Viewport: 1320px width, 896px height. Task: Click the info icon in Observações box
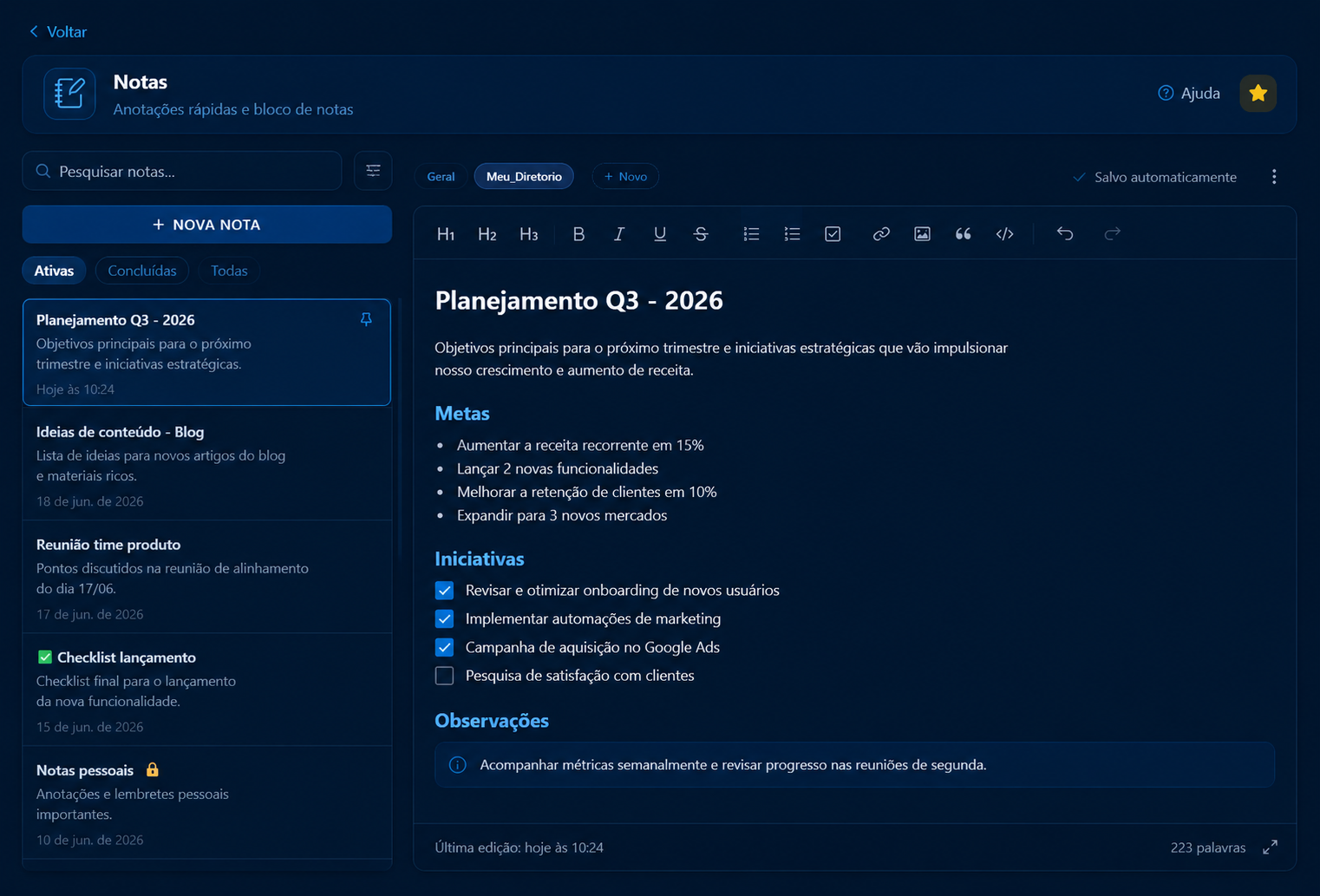pyautogui.click(x=458, y=765)
